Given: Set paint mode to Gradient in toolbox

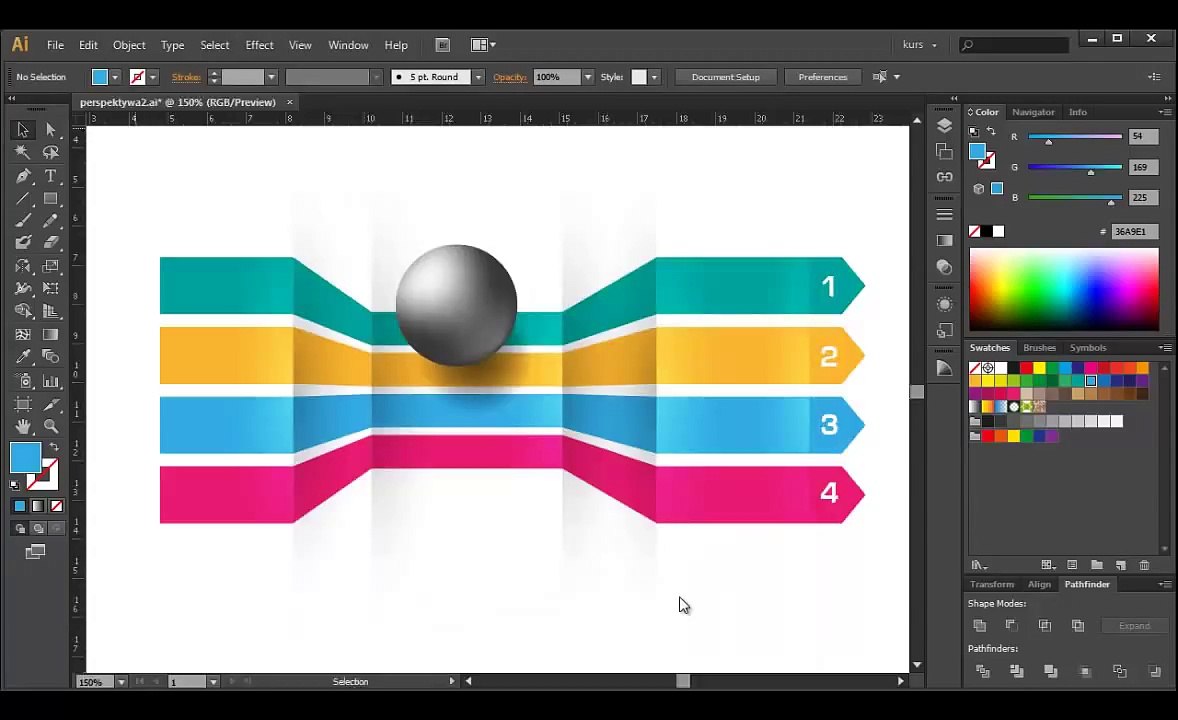Looking at the screenshot, I should coord(38,507).
